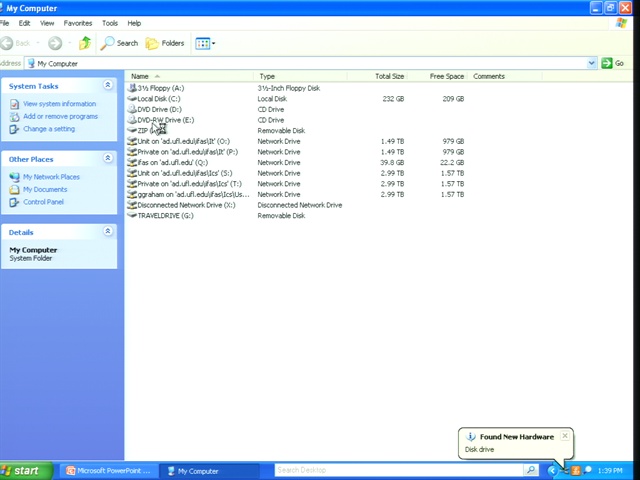Viewport: 640px width, 480px height.
Task: Go up one folder level icon
Action: click(85, 43)
